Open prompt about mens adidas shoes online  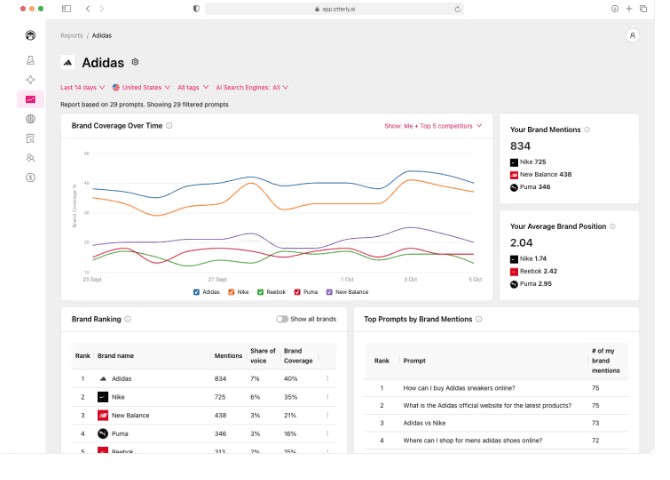pos(473,441)
